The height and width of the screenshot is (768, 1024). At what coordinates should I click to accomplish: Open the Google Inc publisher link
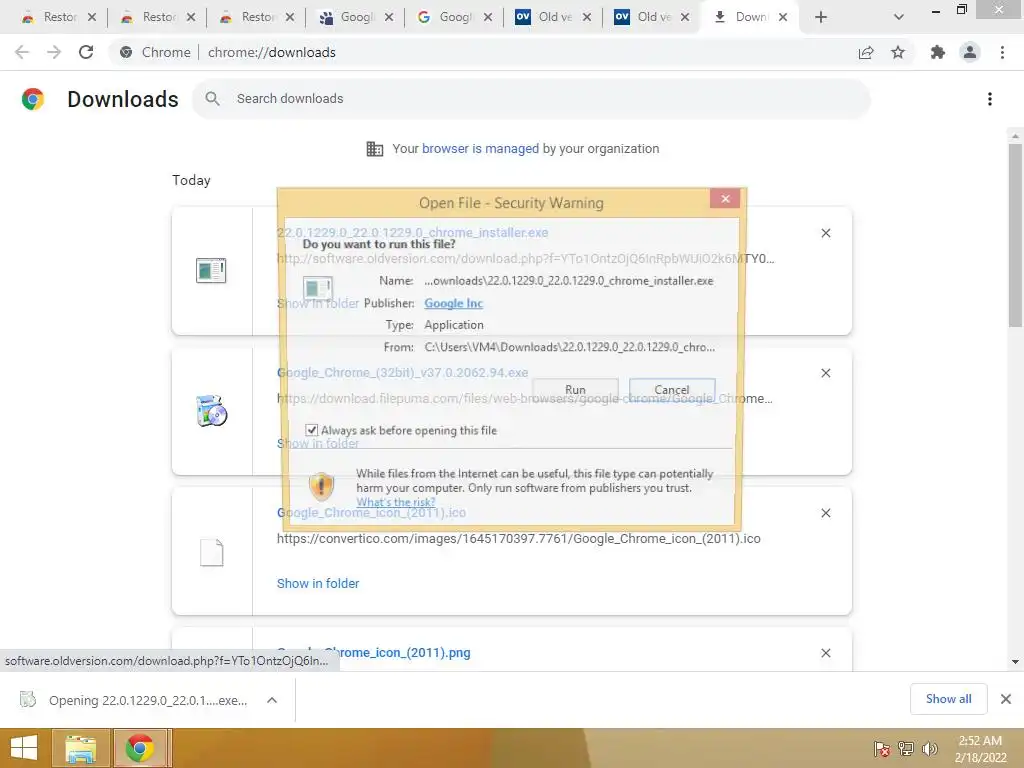(x=453, y=303)
